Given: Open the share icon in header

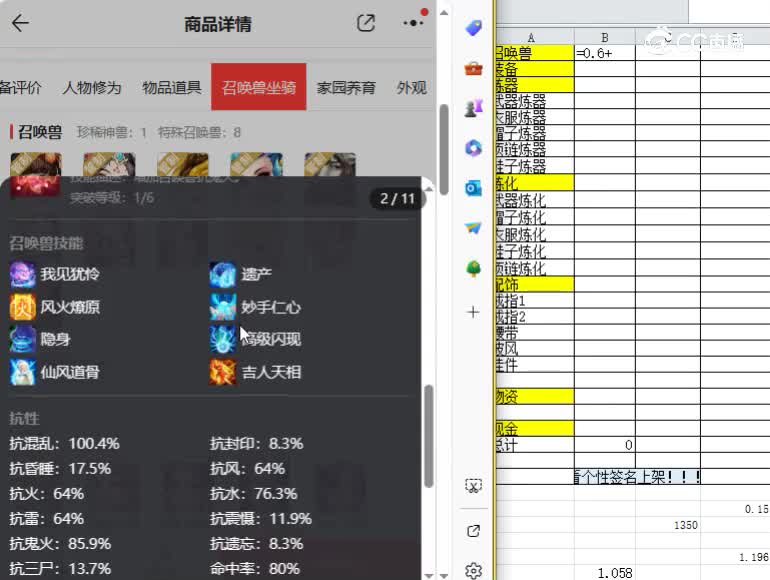Looking at the screenshot, I should point(366,23).
